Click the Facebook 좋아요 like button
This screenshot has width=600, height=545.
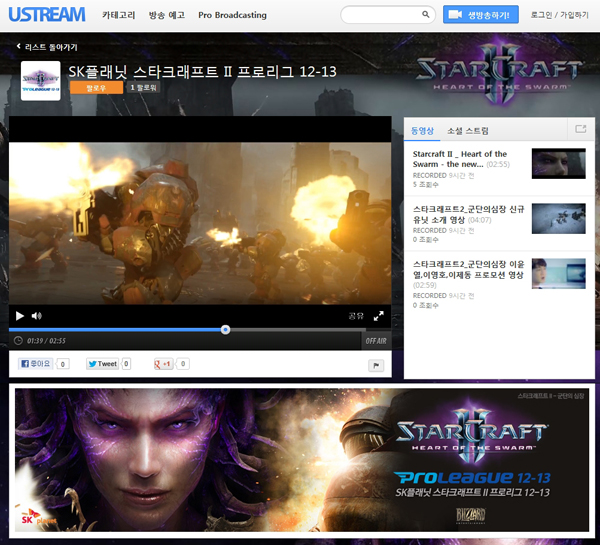pos(36,365)
